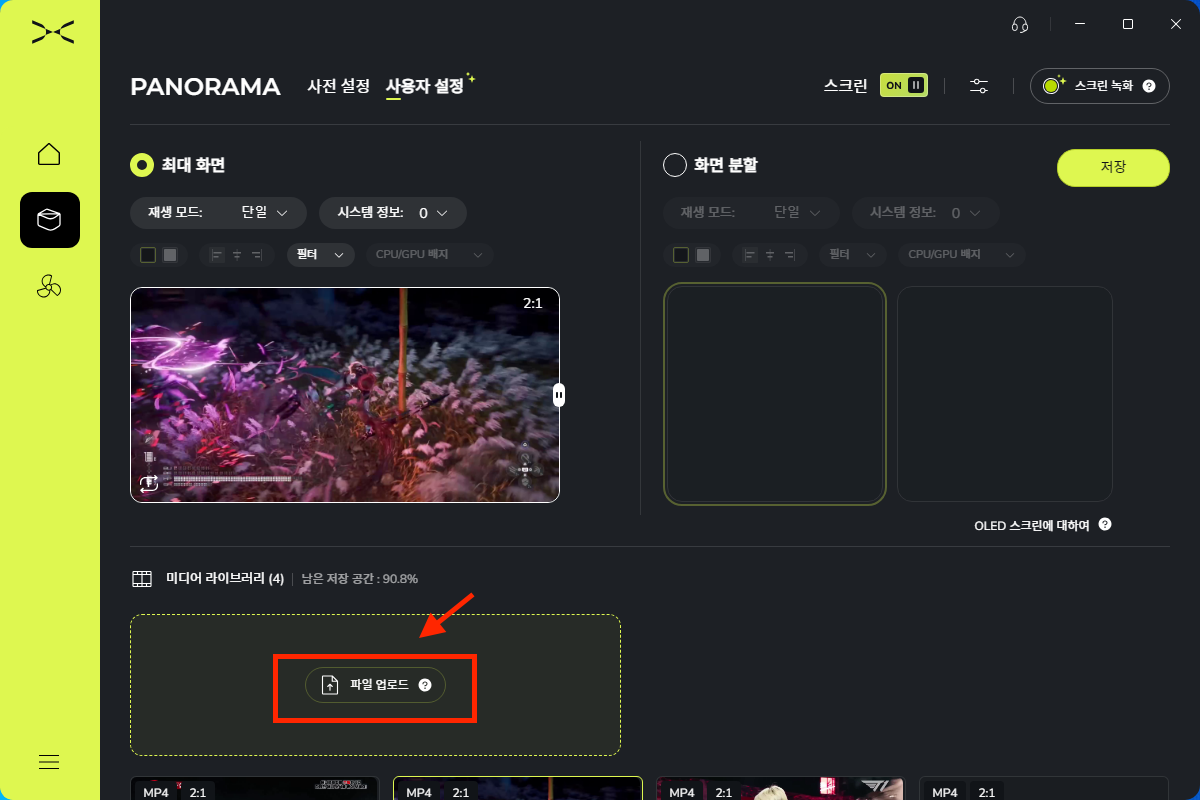Click help icon beside OLED 스크린에 대하여
Viewport: 1200px width, 800px height.
click(x=1105, y=524)
